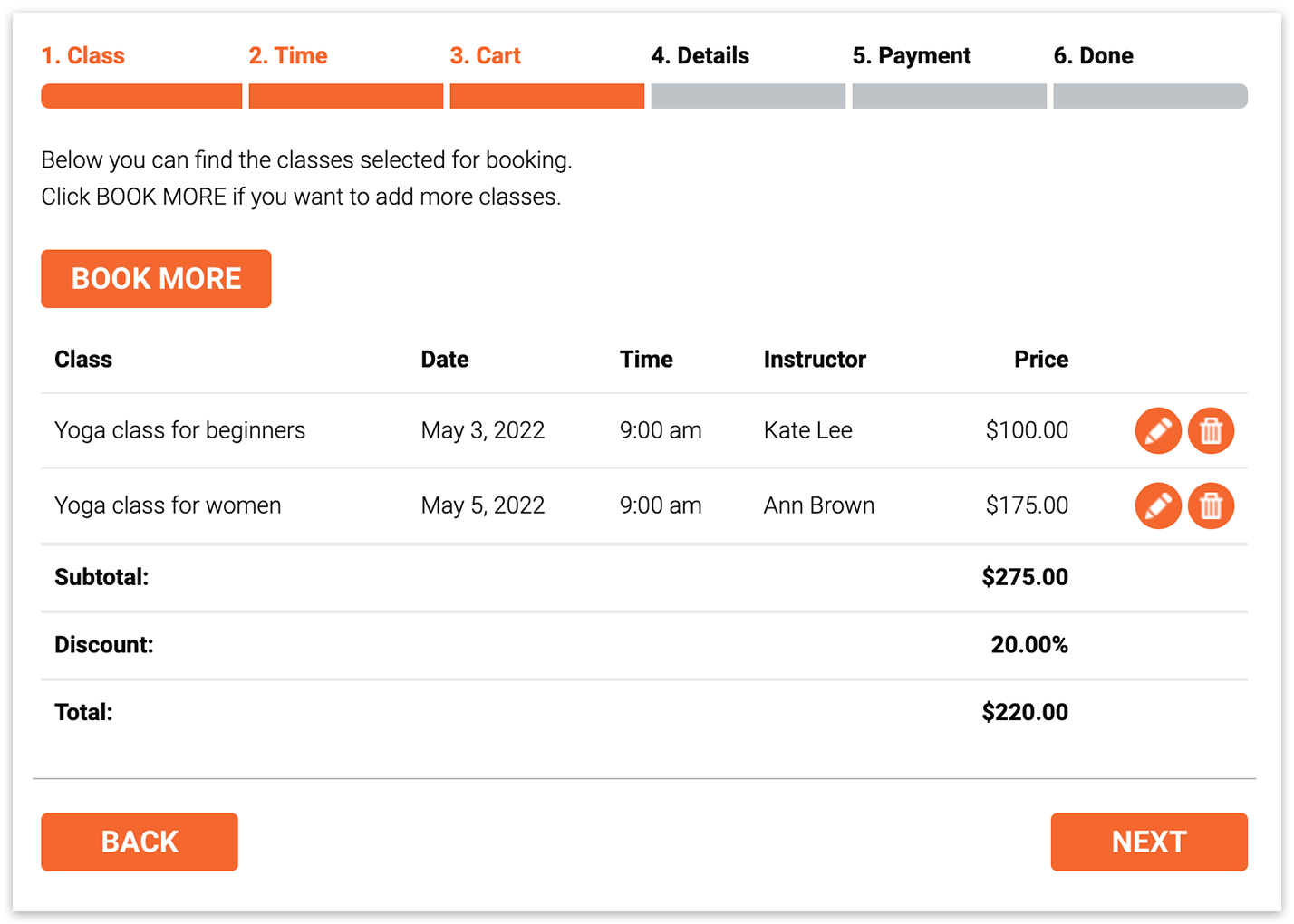Image resolution: width=1294 pixels, height=924 pixels.
Task: Open the 2. Time step
Action: tap(288, 55)
